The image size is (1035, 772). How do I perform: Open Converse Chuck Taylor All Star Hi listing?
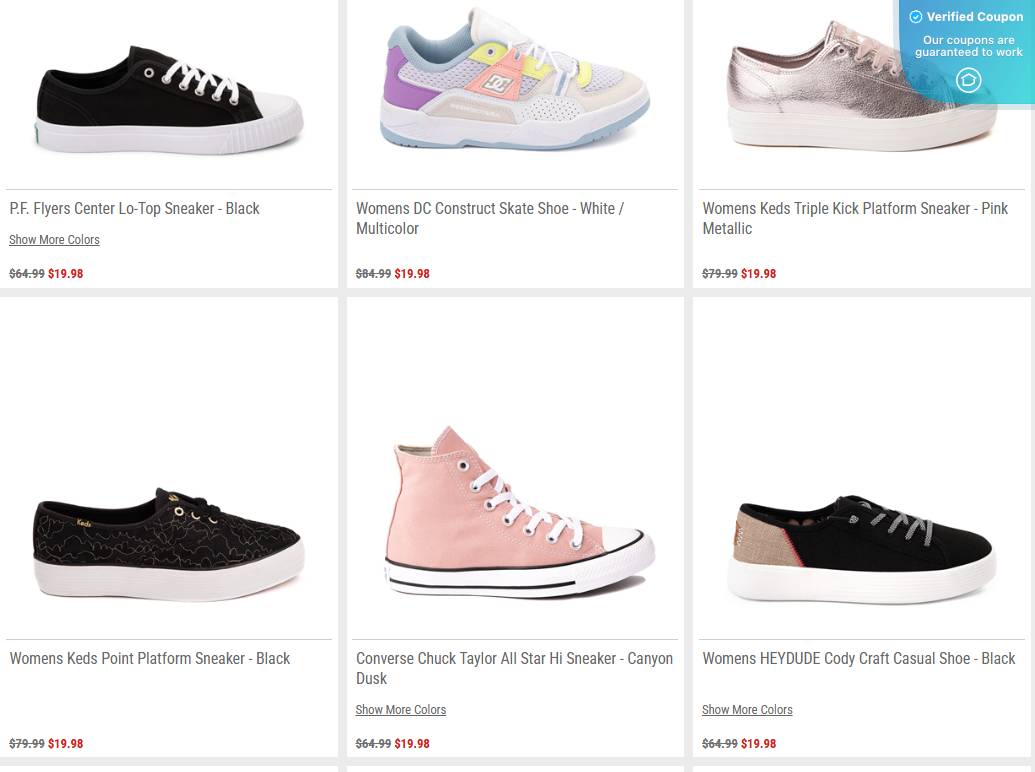tap(514, 668)
